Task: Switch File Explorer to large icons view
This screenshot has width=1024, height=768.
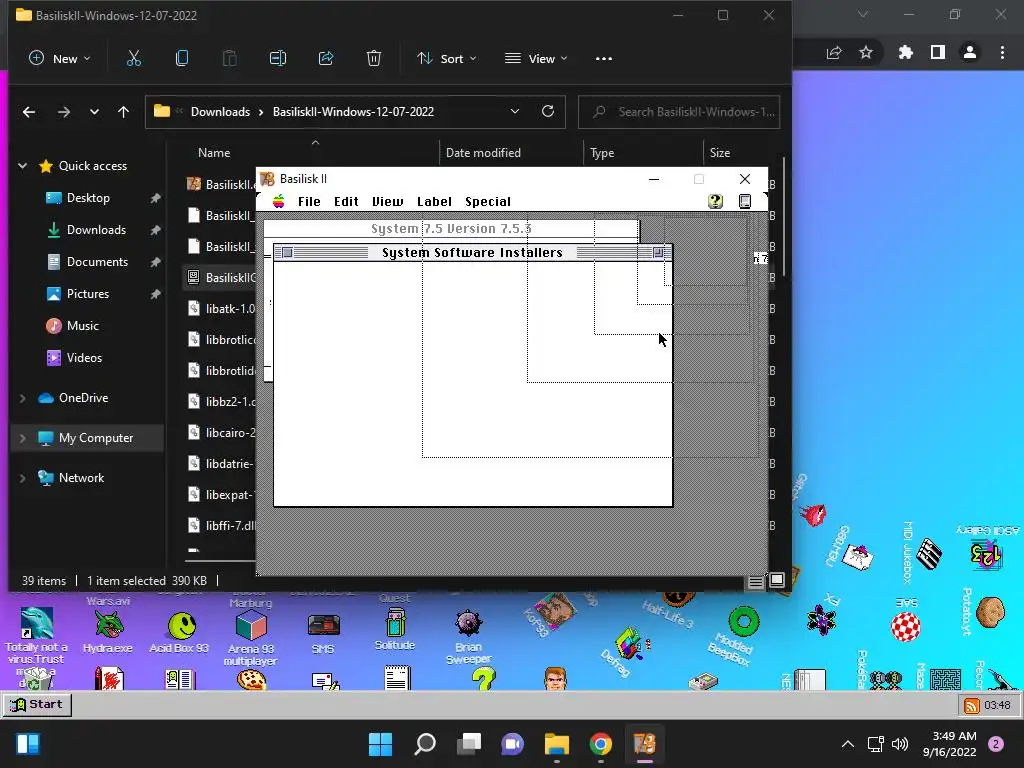Action: click(x=776, y=580)
